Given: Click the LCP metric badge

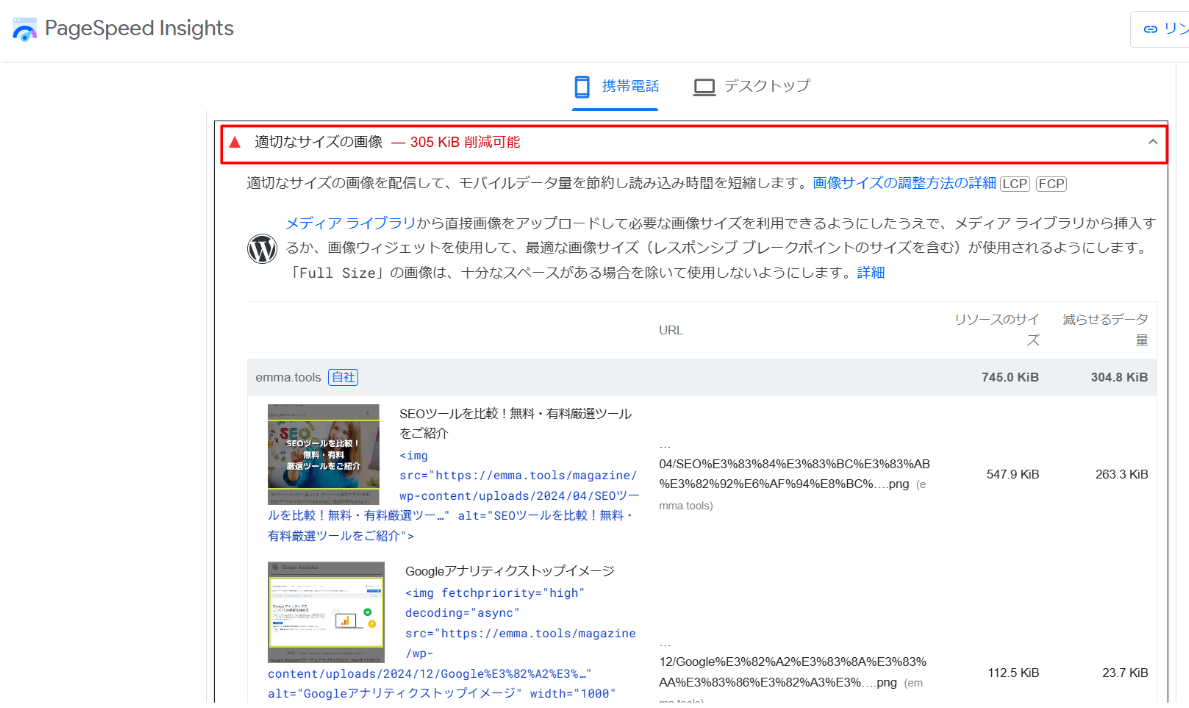Looking at the screenshot, I should pyautogui.click(x=1015, y=184).
